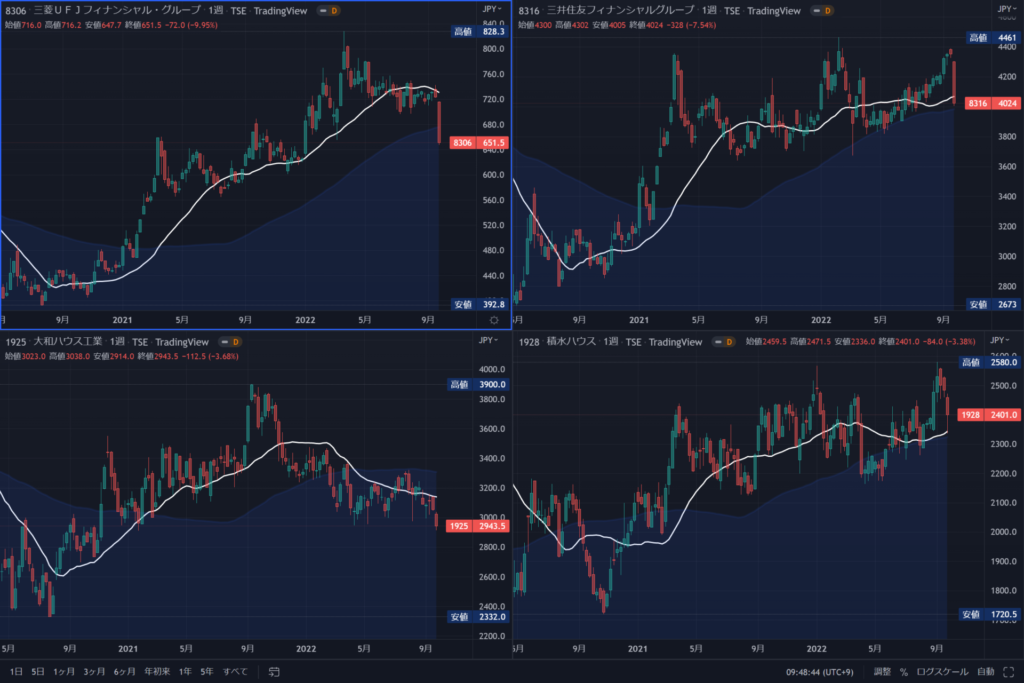Select 年初来 year-to-date range
The height and width of the screenshot is (683, 1024).
[157, 671]
